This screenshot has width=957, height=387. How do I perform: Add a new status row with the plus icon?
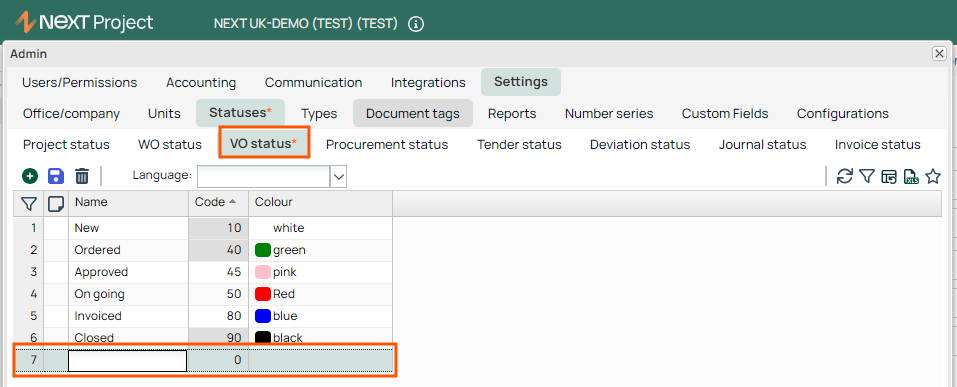click(30, 176)
